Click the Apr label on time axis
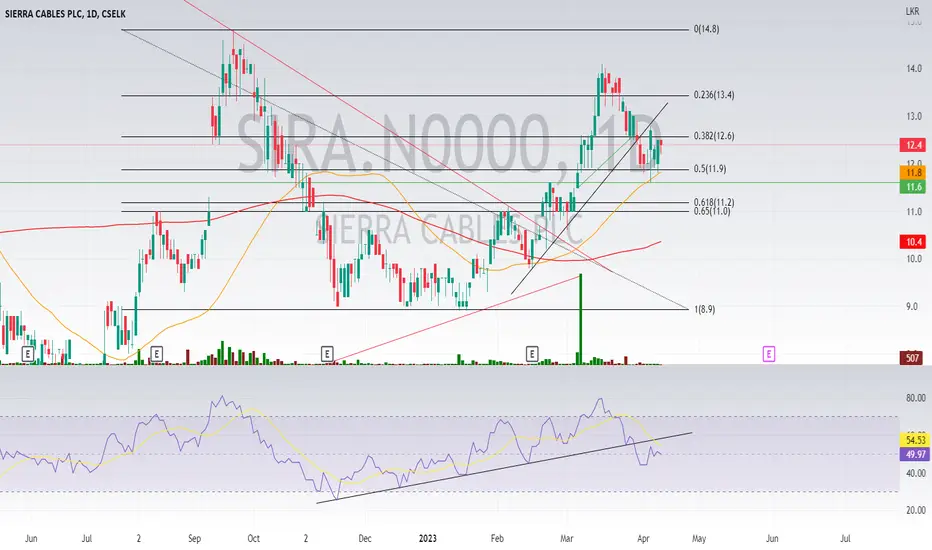This screenshot has height=550, width=932. coord(643,539)
